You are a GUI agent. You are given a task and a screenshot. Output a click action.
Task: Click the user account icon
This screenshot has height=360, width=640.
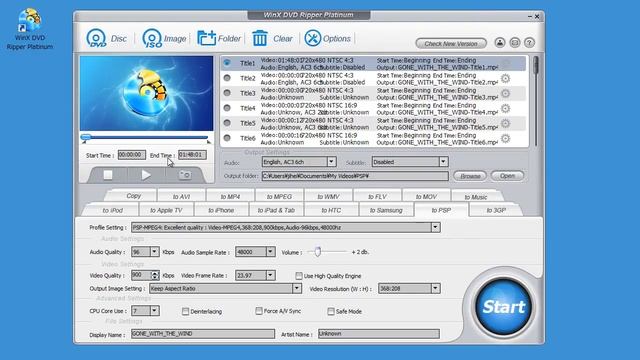pos(500,42)
